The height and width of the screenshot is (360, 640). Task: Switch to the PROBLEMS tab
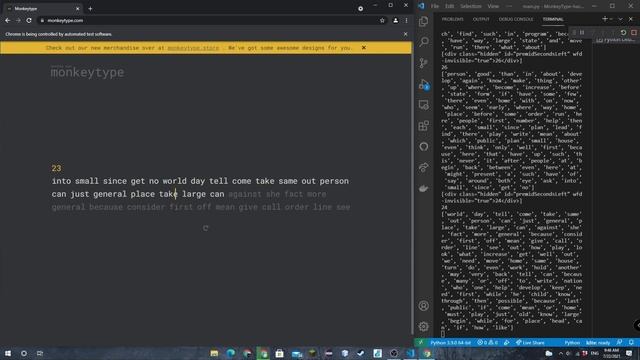tap(452, 19)
